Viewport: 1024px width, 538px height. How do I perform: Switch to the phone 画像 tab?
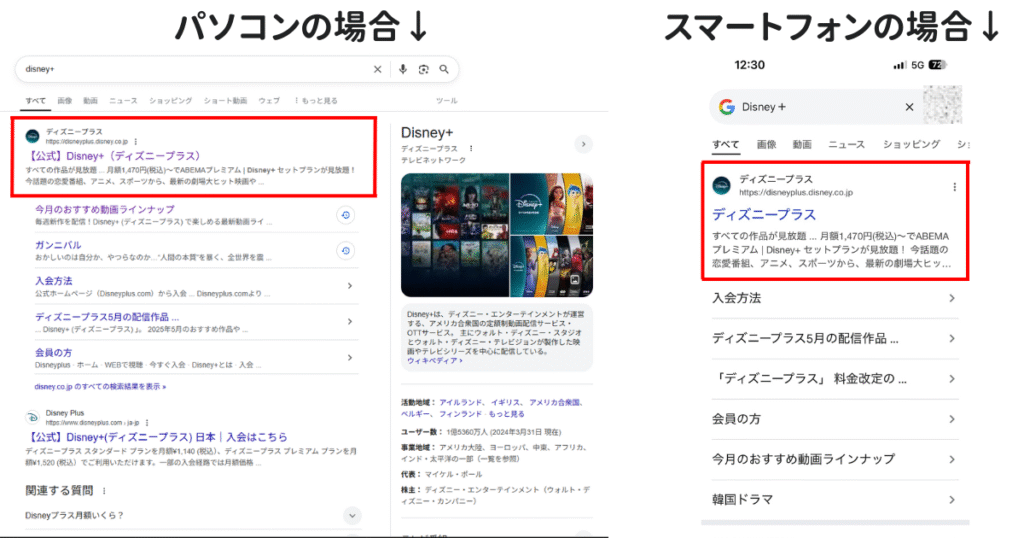pyautogui.click(x=767, y=144)
